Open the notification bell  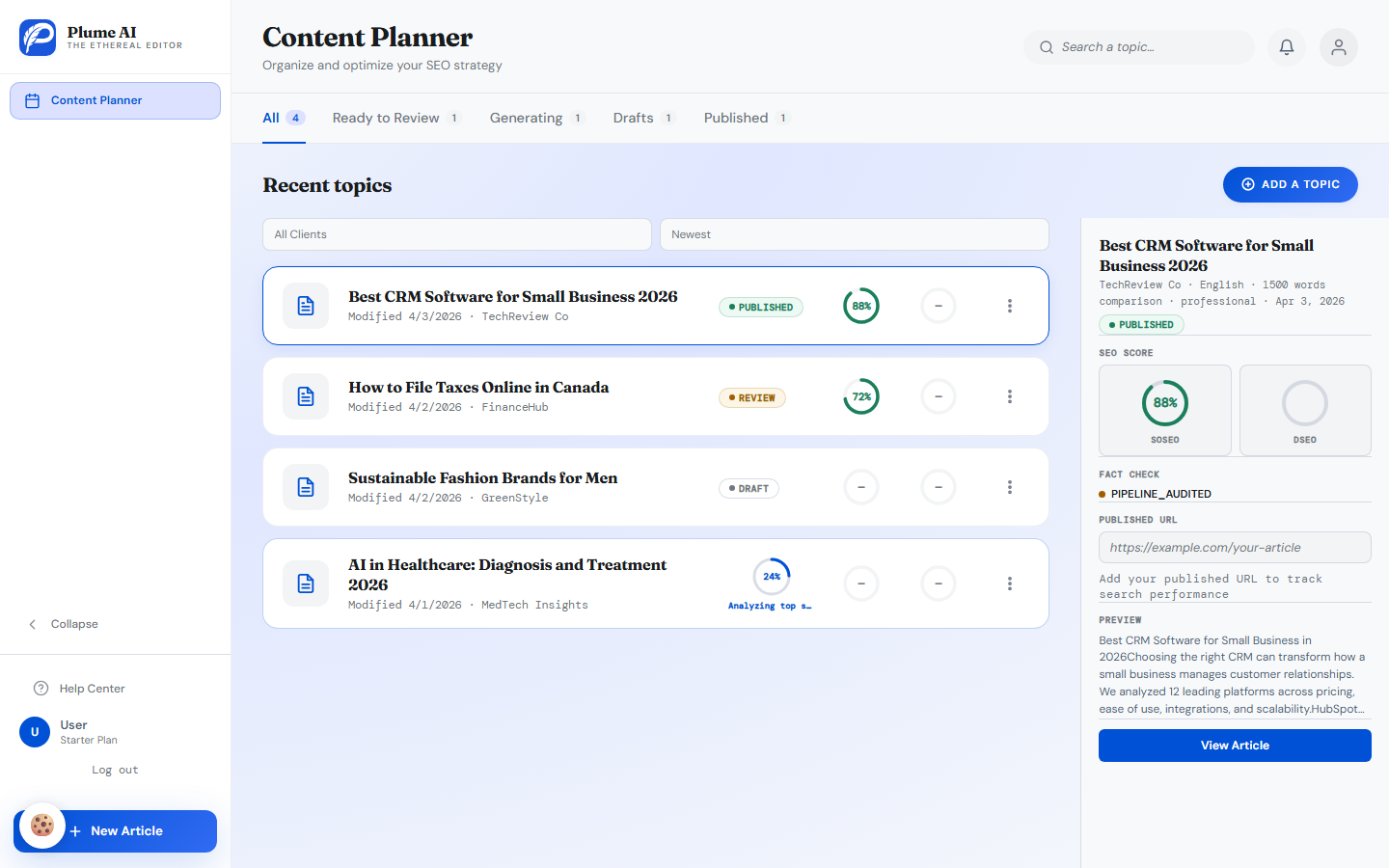(1286, 46)
